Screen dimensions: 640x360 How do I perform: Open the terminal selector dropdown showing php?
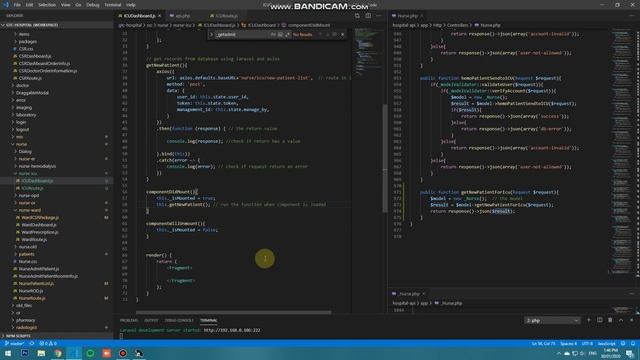[552, 320]
